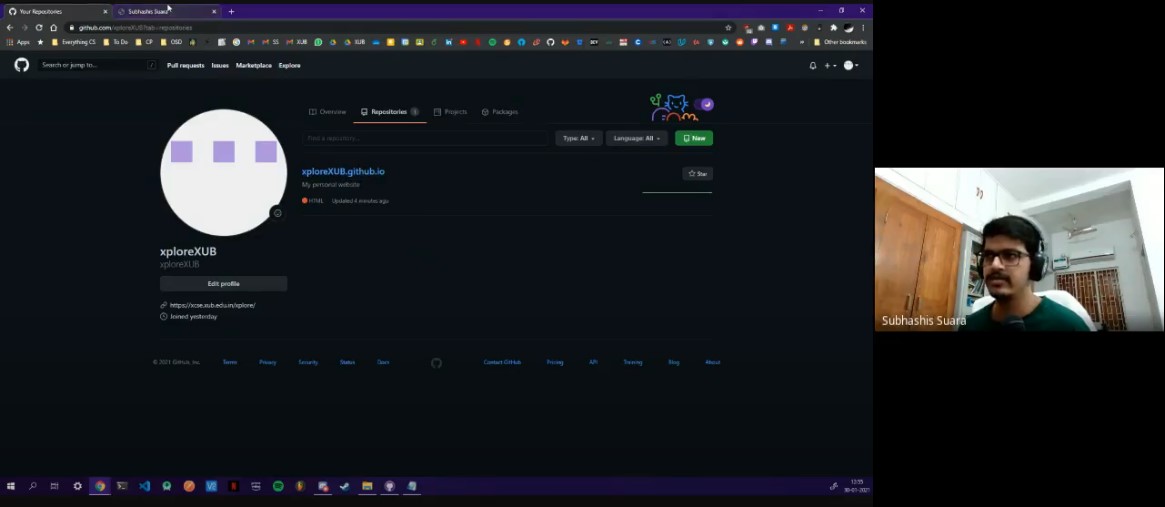
Task: Reload the page using browser refresh icon
Action: click(39, 27)
